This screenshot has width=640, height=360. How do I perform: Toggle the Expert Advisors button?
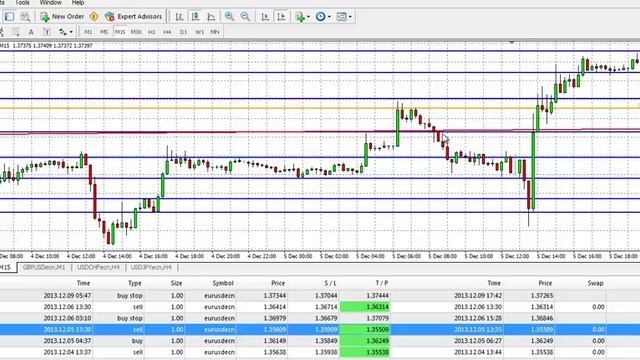click(133, 17)
